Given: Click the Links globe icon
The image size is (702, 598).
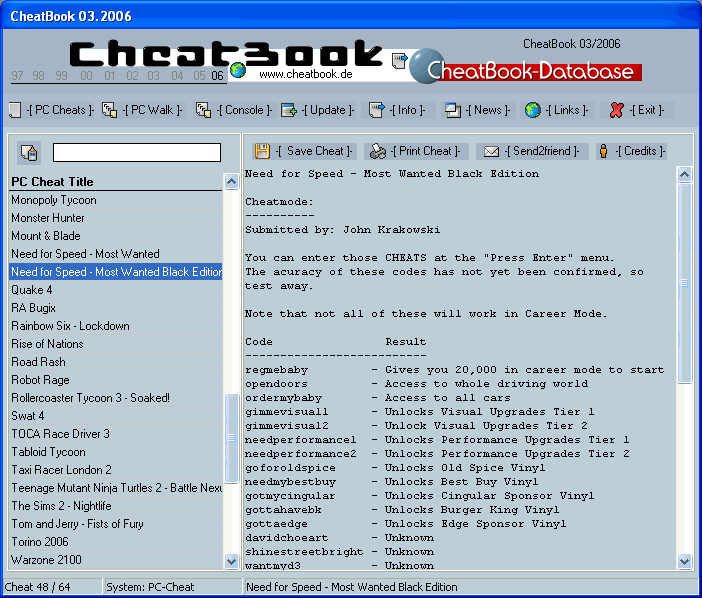Looking at the screenshot, I should click(533, 110).
